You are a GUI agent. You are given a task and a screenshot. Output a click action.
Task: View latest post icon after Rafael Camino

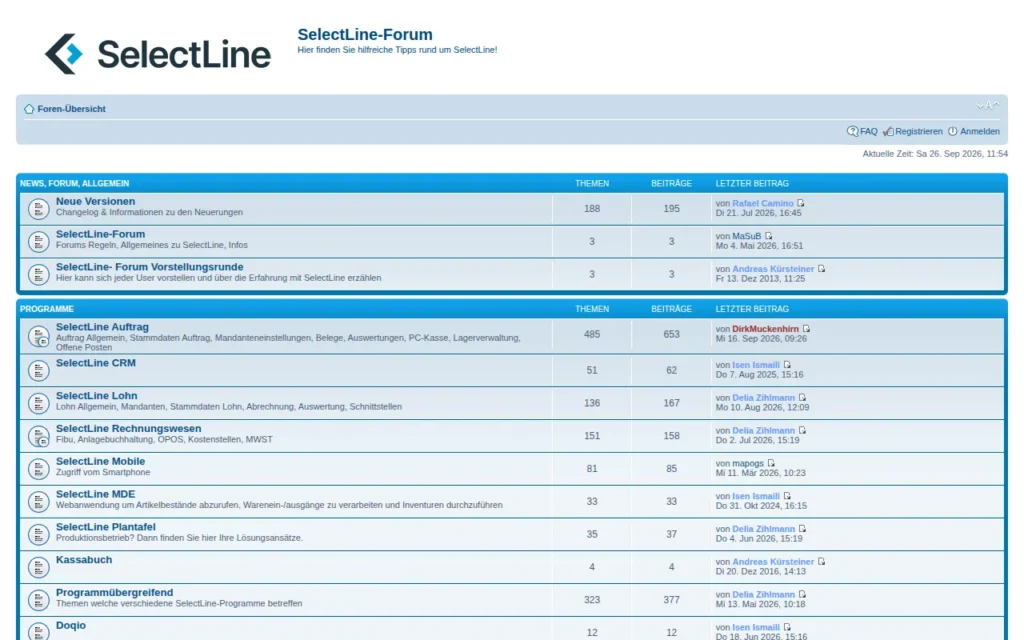coord(801,203)
